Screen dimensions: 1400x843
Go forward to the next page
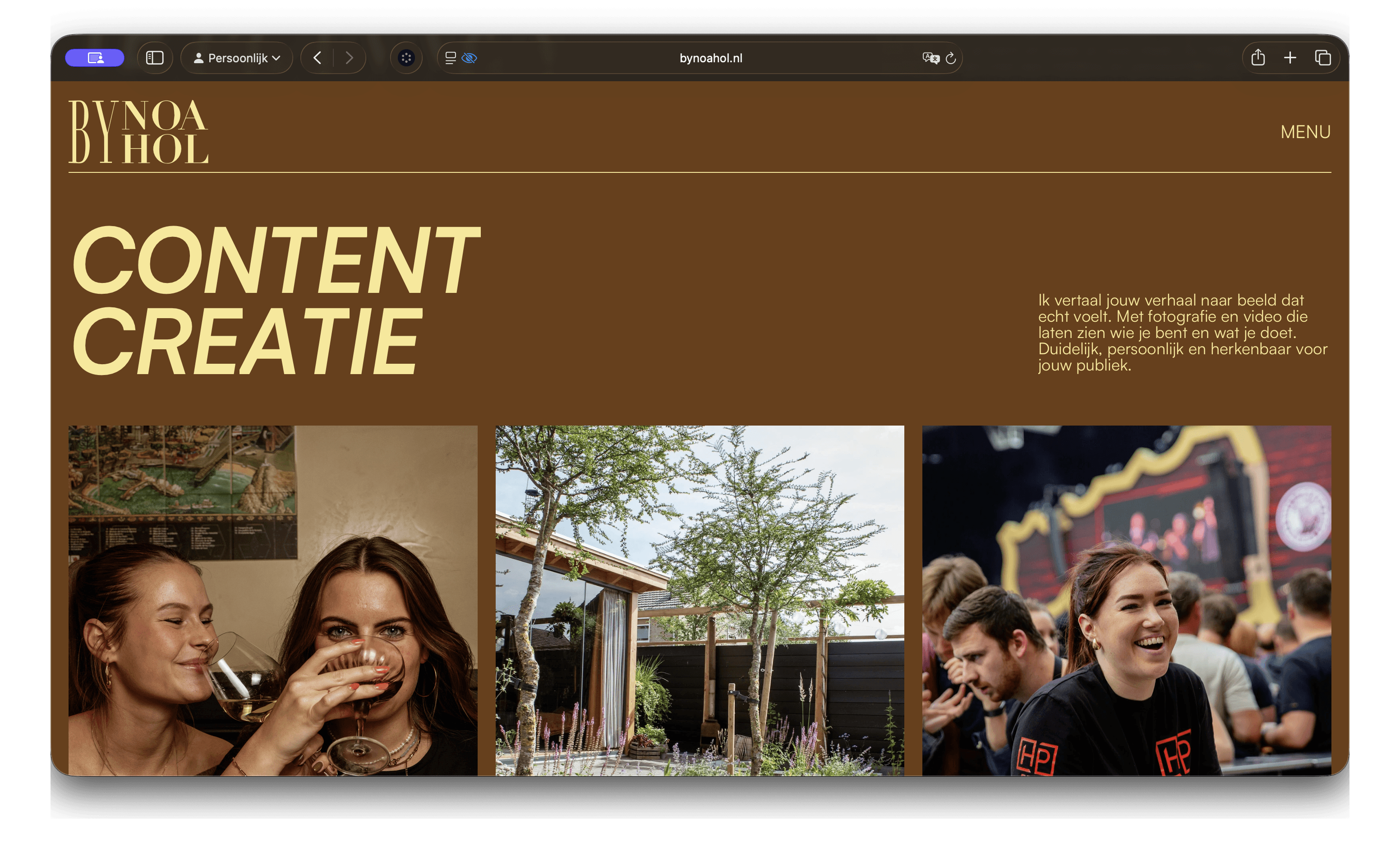pos(349,58)
